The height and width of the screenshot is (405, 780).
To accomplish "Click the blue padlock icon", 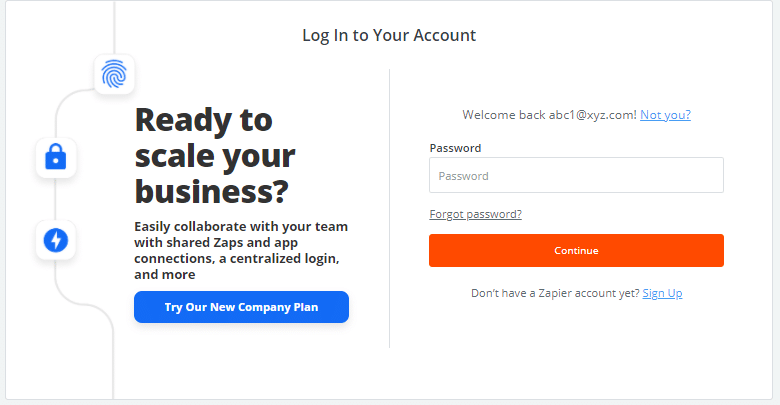I will click(56, 157).
